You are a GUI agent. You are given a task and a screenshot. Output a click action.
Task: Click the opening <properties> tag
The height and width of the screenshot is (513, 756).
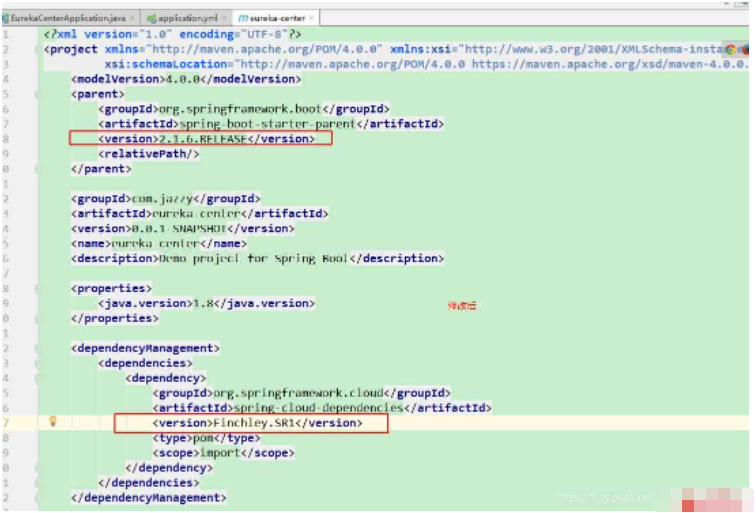coord(111,288)
